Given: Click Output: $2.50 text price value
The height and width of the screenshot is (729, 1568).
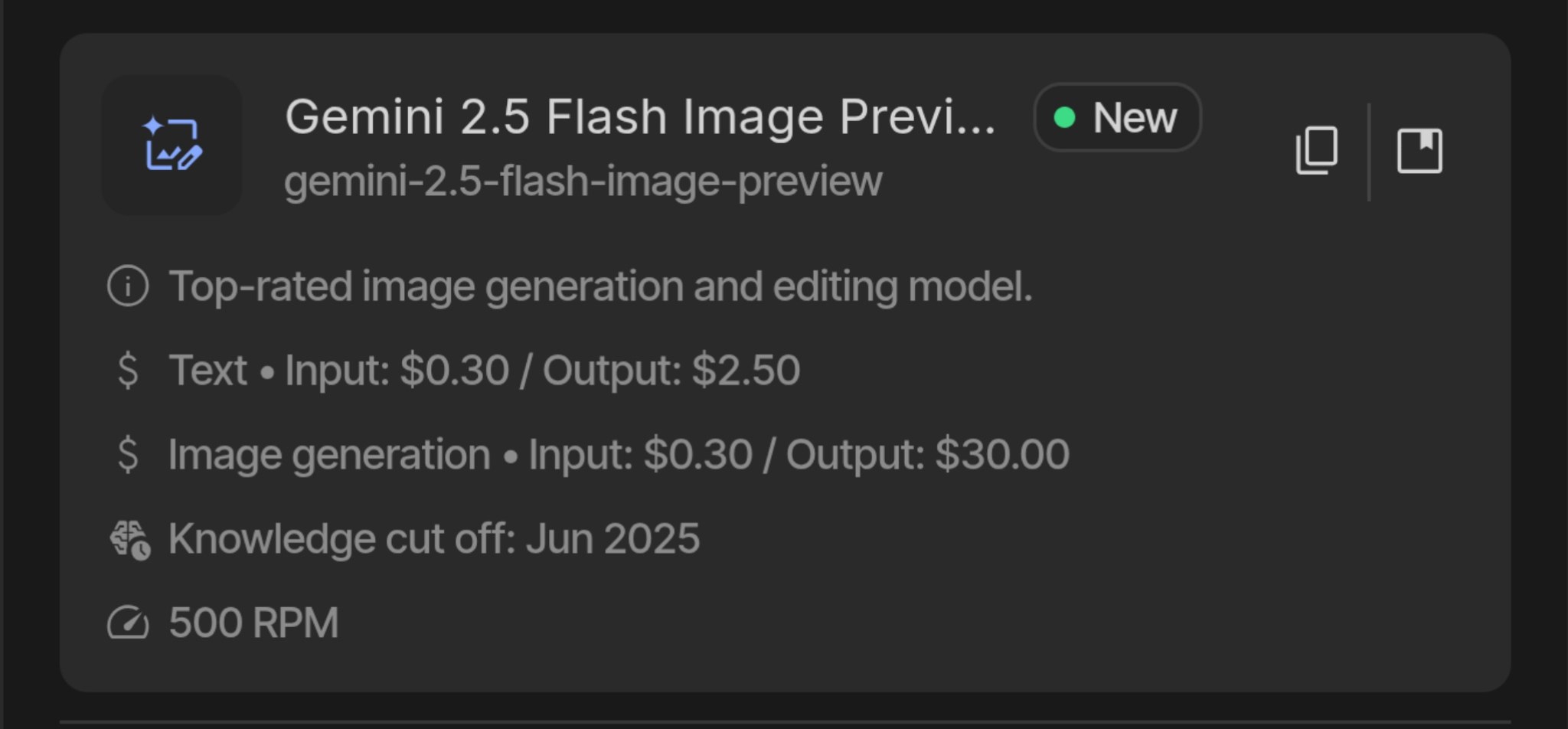Looking at the screenshot, I should (671, 371).
